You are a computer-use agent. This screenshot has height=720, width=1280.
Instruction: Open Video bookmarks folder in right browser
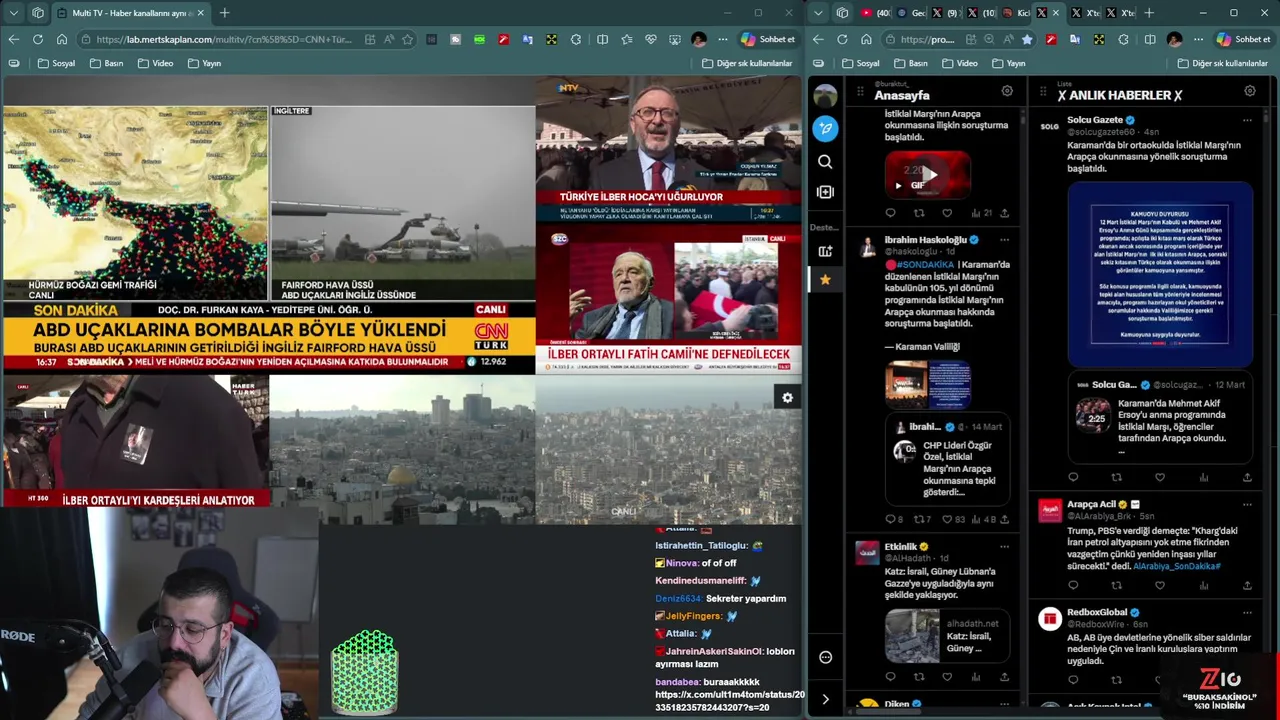click(x=959, y=63)
